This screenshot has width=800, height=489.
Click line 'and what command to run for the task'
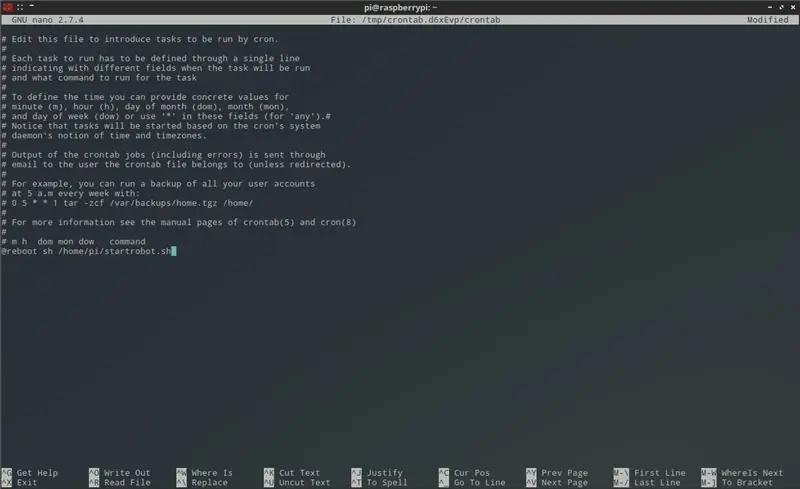(x=99, y=78)
